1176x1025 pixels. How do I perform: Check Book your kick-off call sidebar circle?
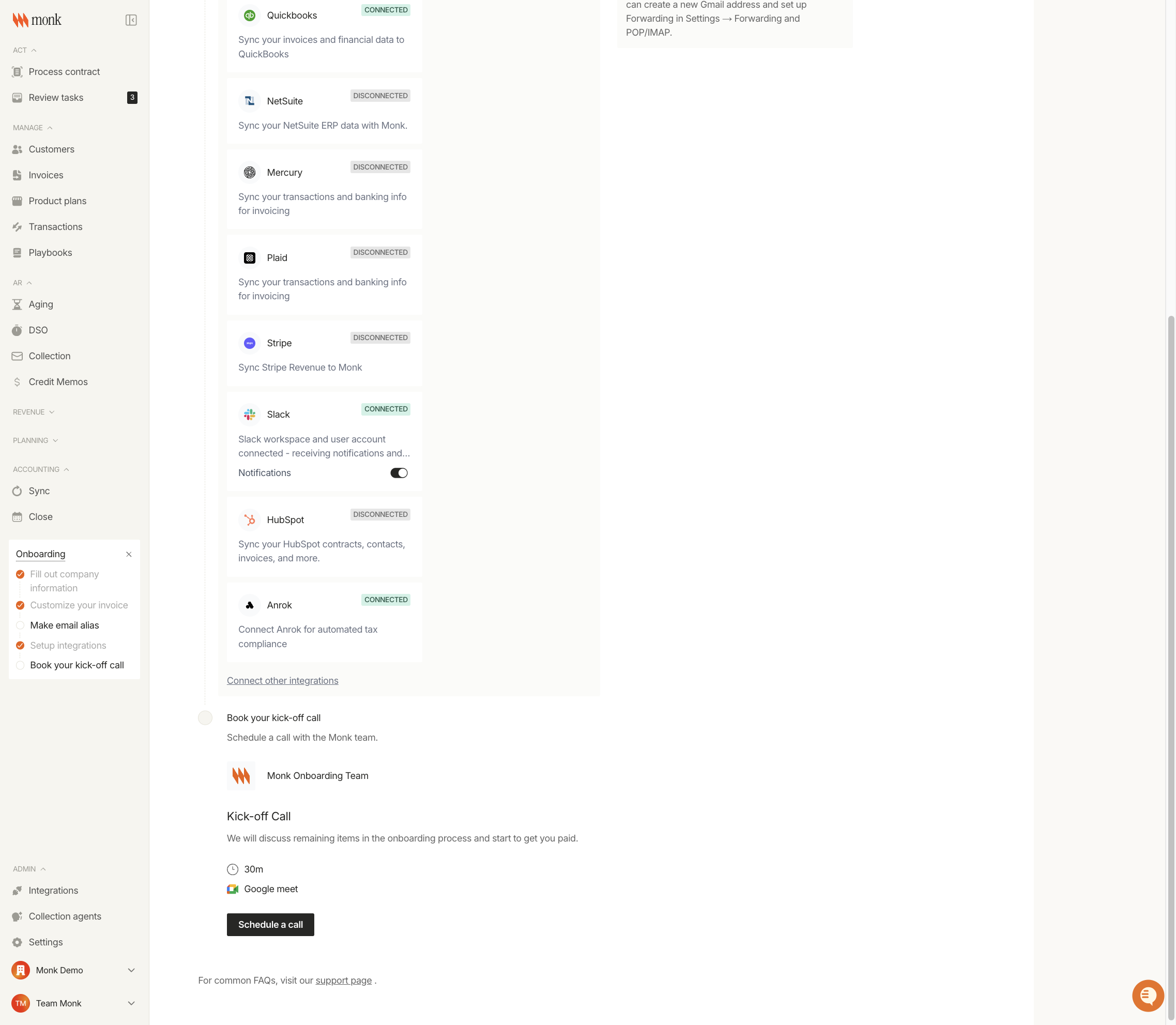(x=20, y=665)
